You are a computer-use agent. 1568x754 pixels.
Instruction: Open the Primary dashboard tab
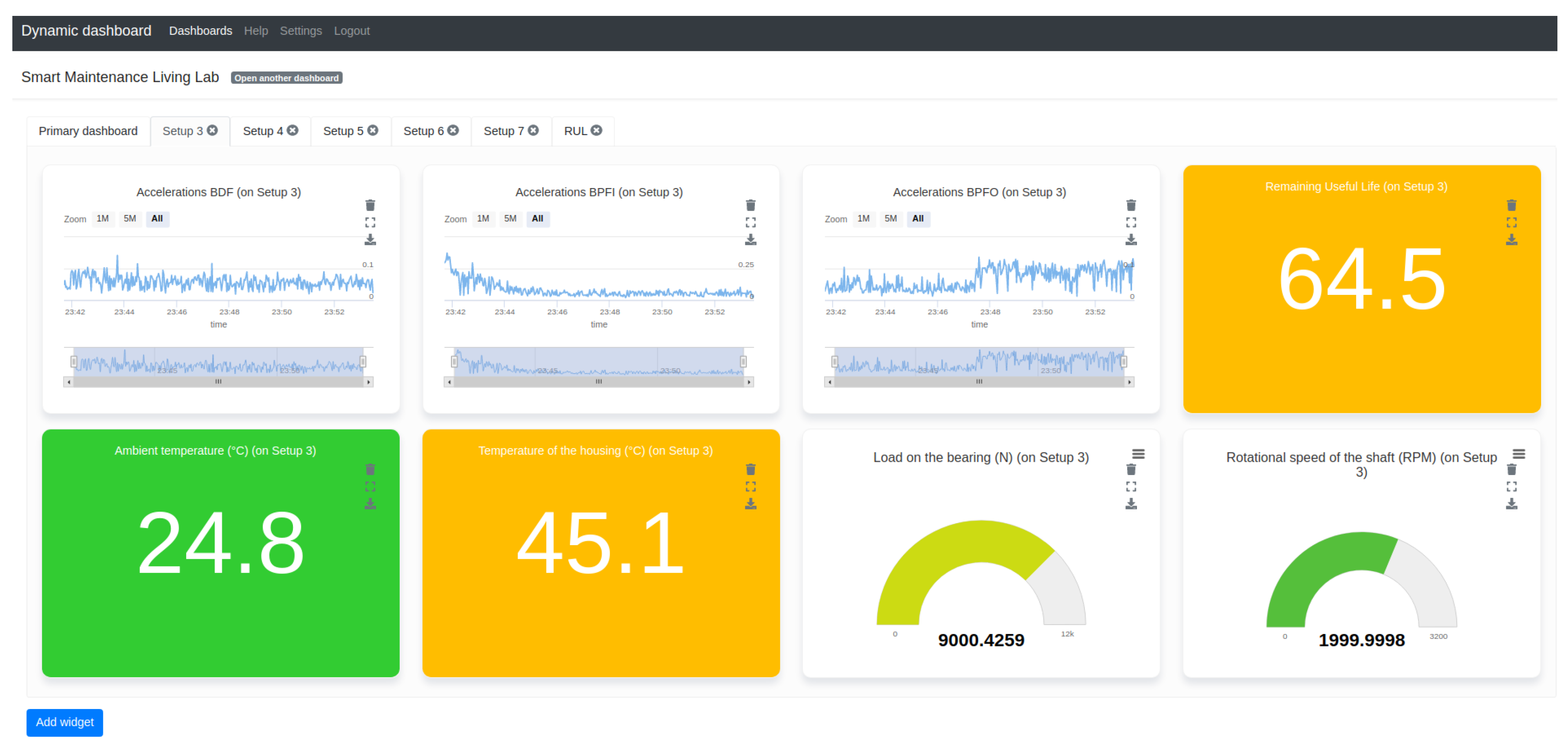pos(88,131)
